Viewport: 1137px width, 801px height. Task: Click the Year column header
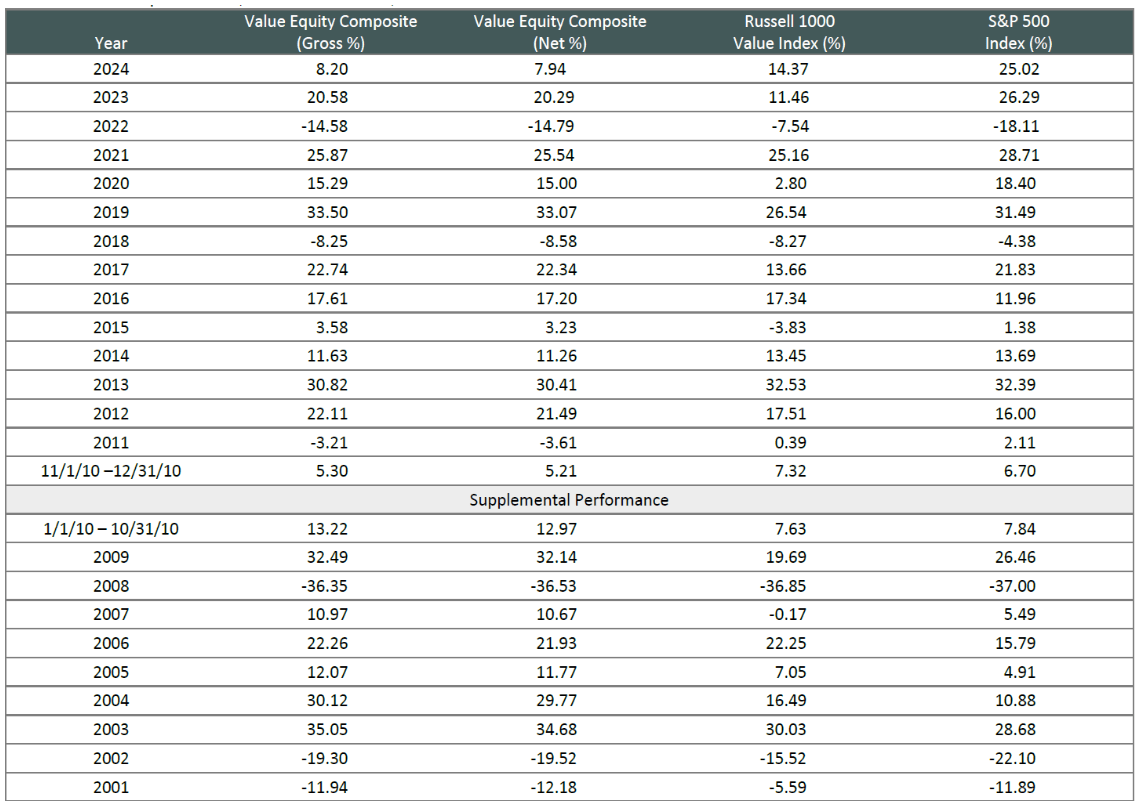pyautogui.click(x=111, y=43)
